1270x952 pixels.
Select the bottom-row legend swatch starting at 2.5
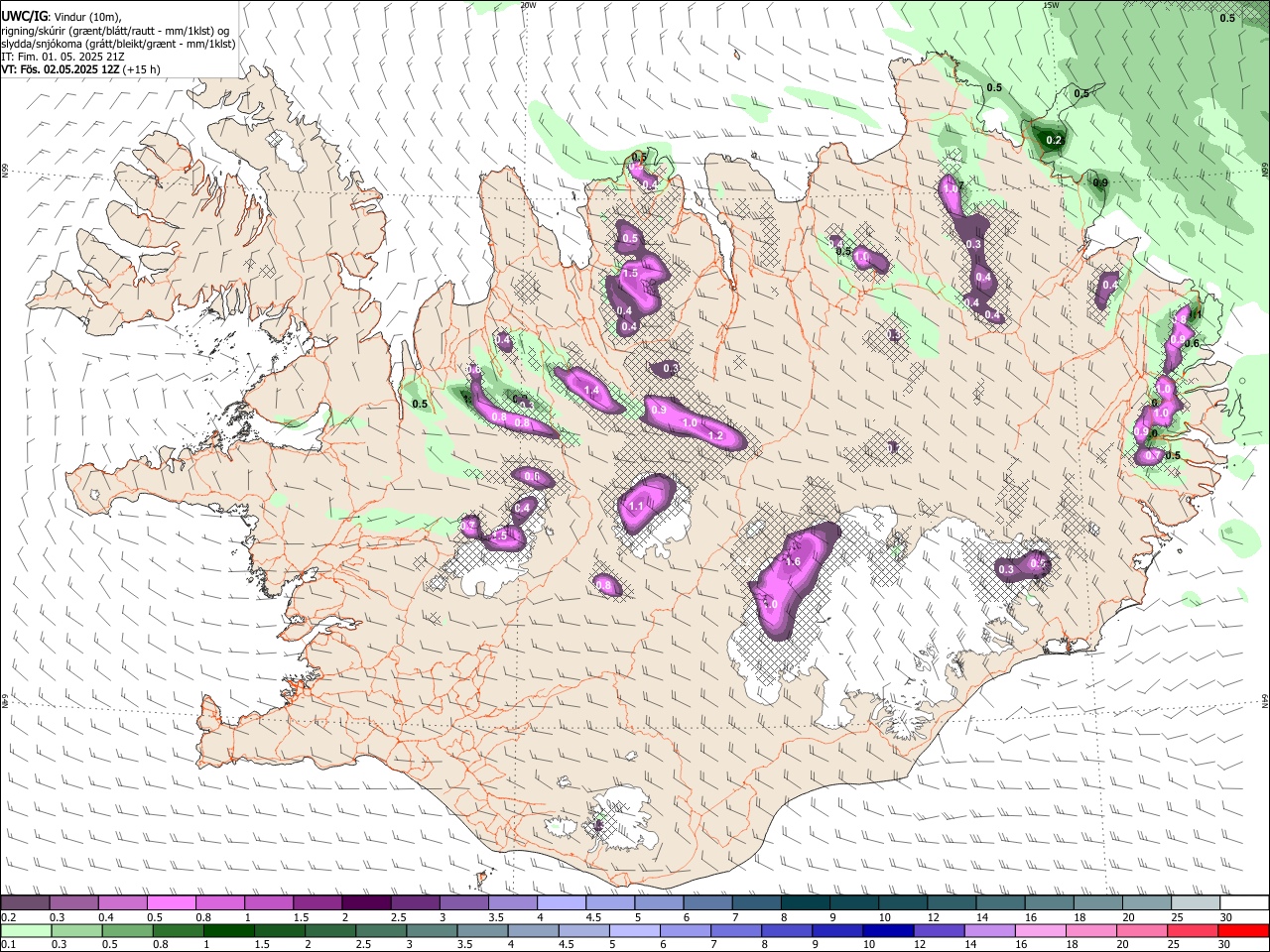[380, 930]
